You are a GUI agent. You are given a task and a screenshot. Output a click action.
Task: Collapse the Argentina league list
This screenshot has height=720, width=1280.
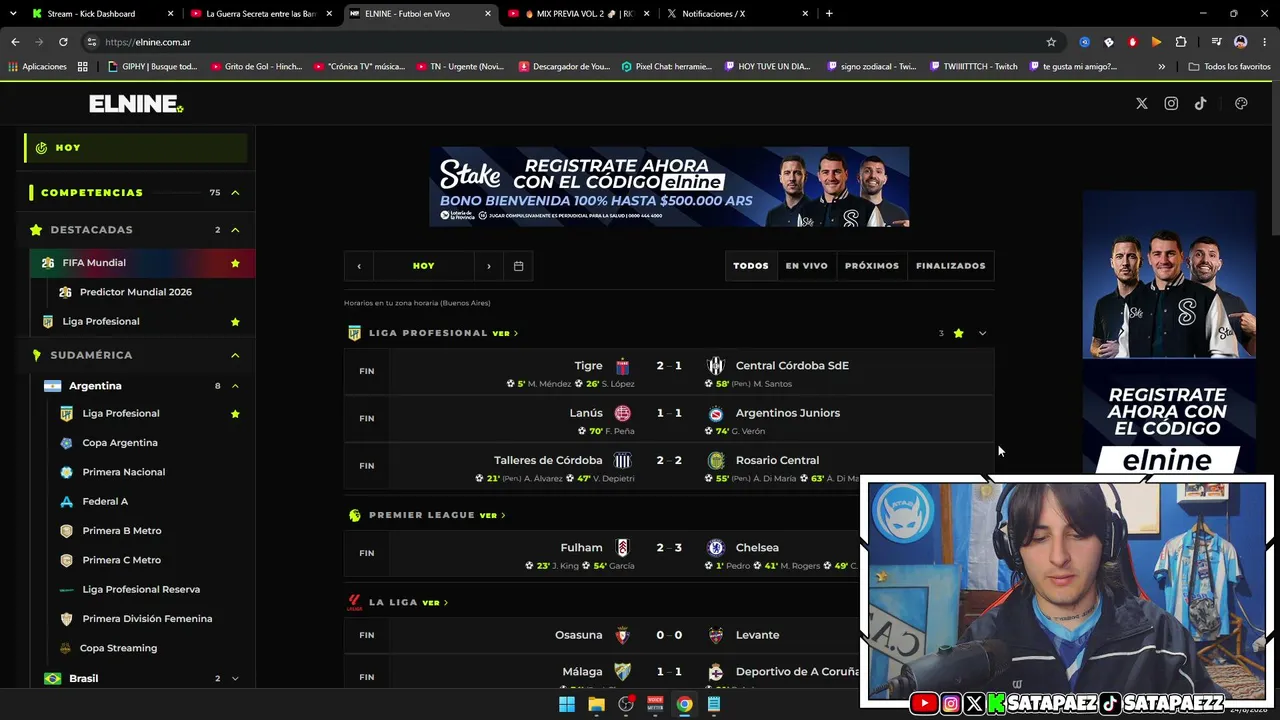[235, 386]
